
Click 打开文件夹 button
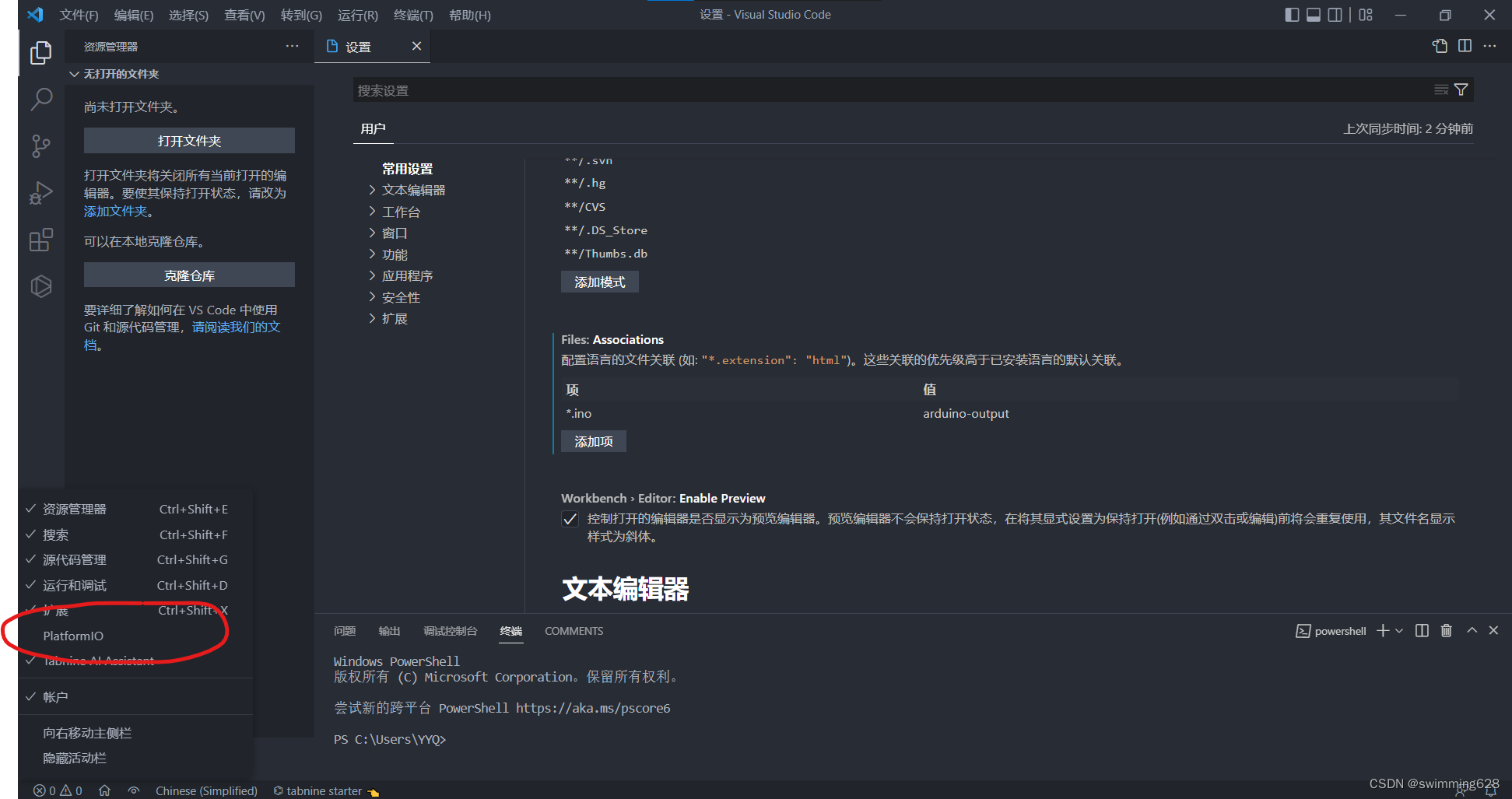[189, 141]
